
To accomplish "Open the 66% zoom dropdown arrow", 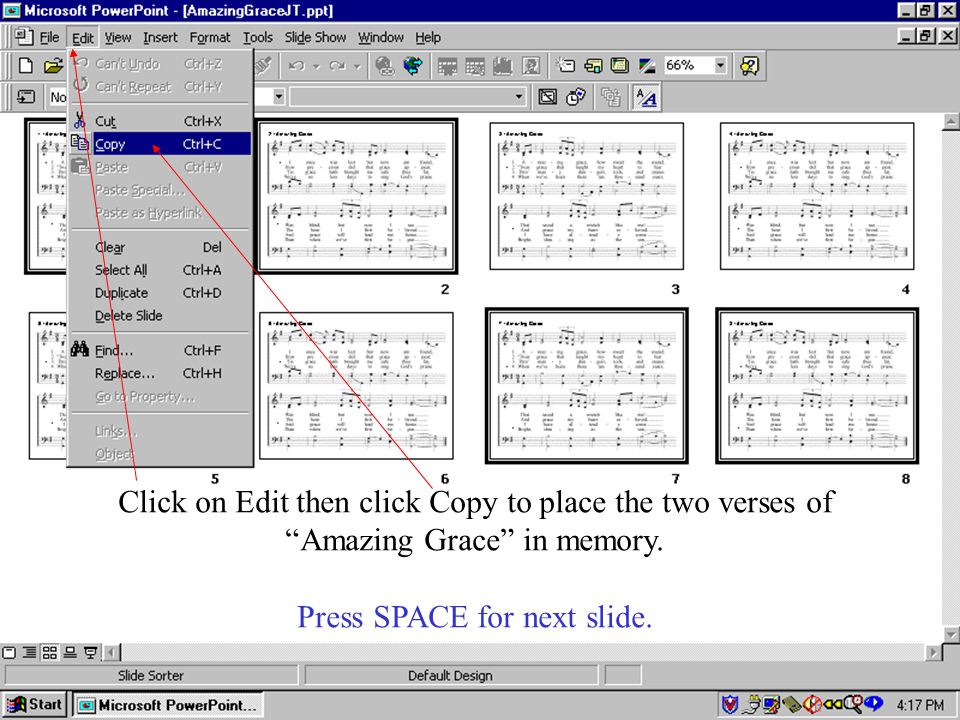I will click(721, 65).
